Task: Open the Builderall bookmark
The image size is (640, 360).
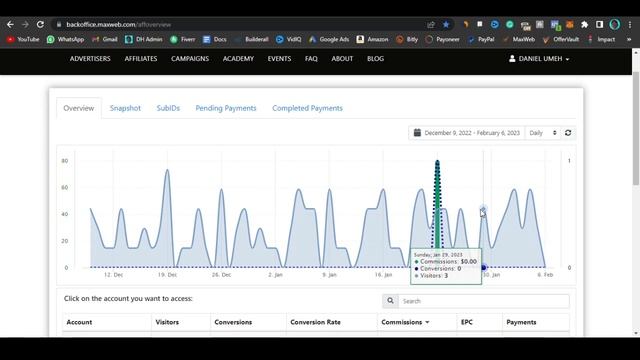Action: click(x=251, y=39)
